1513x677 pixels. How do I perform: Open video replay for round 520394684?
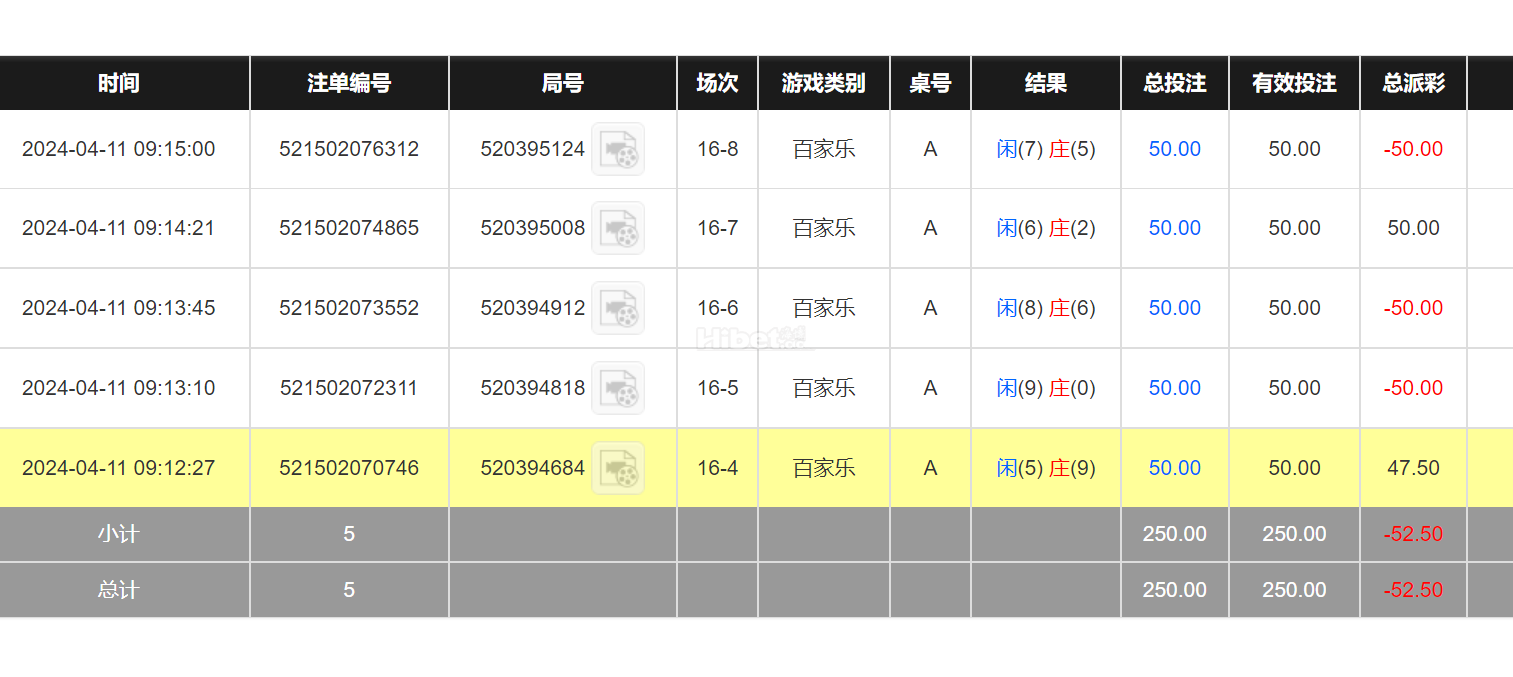[618, 468]
